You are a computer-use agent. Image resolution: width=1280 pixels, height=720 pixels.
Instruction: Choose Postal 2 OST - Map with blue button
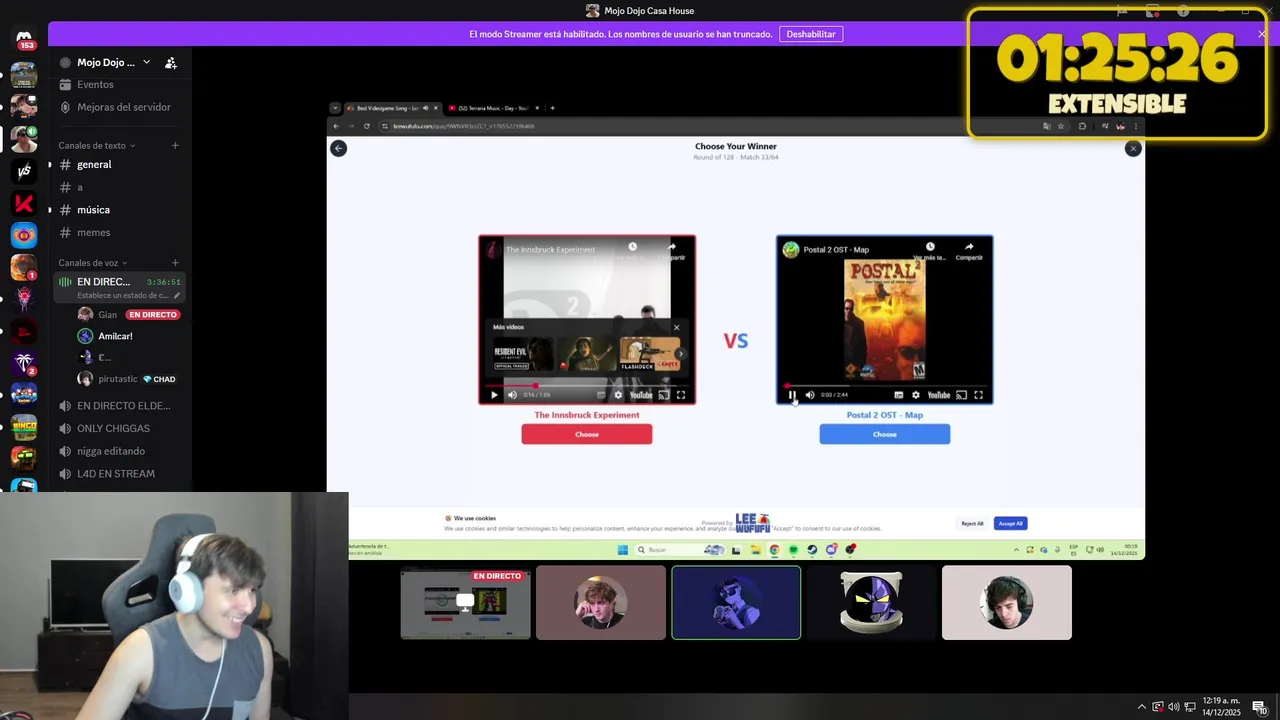885,434
